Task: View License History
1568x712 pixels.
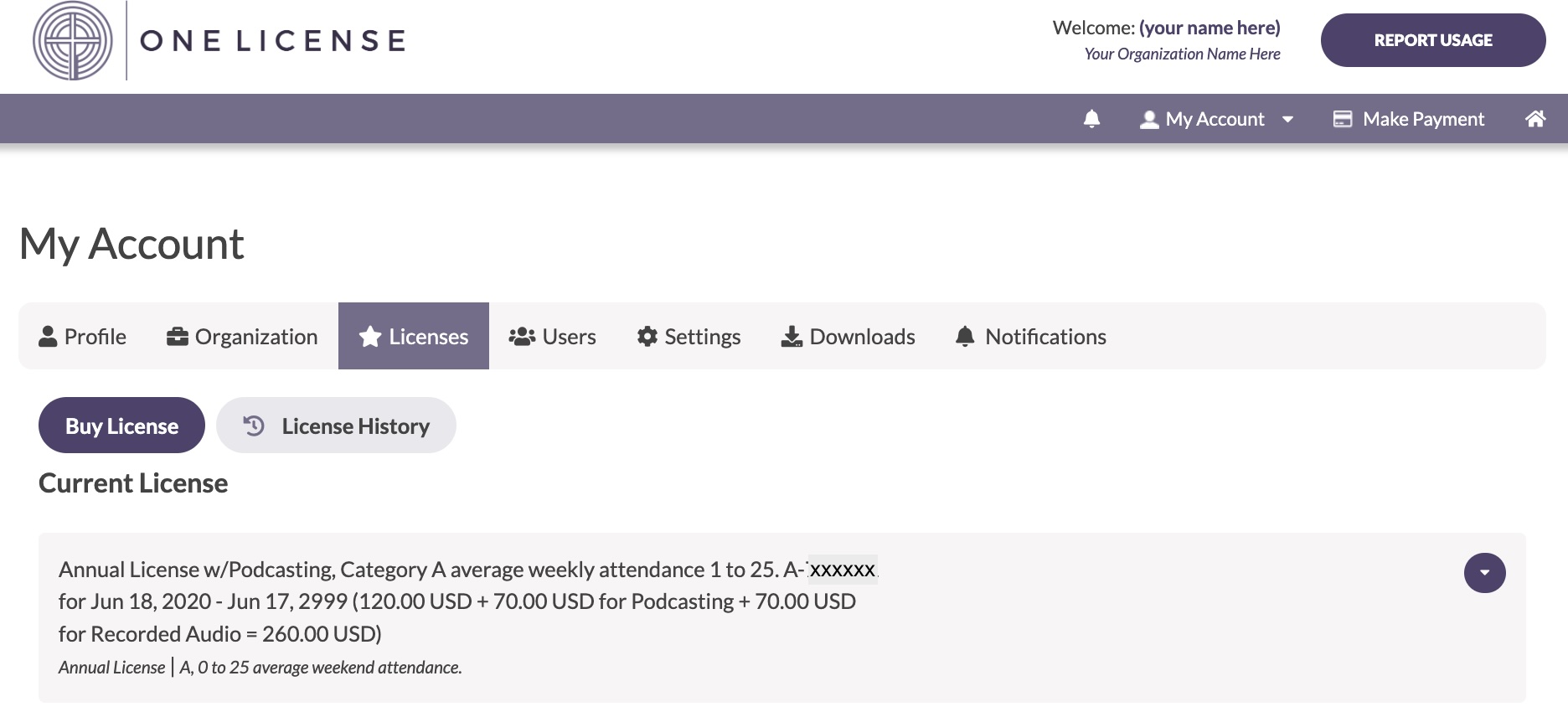Action: [336, 426]
